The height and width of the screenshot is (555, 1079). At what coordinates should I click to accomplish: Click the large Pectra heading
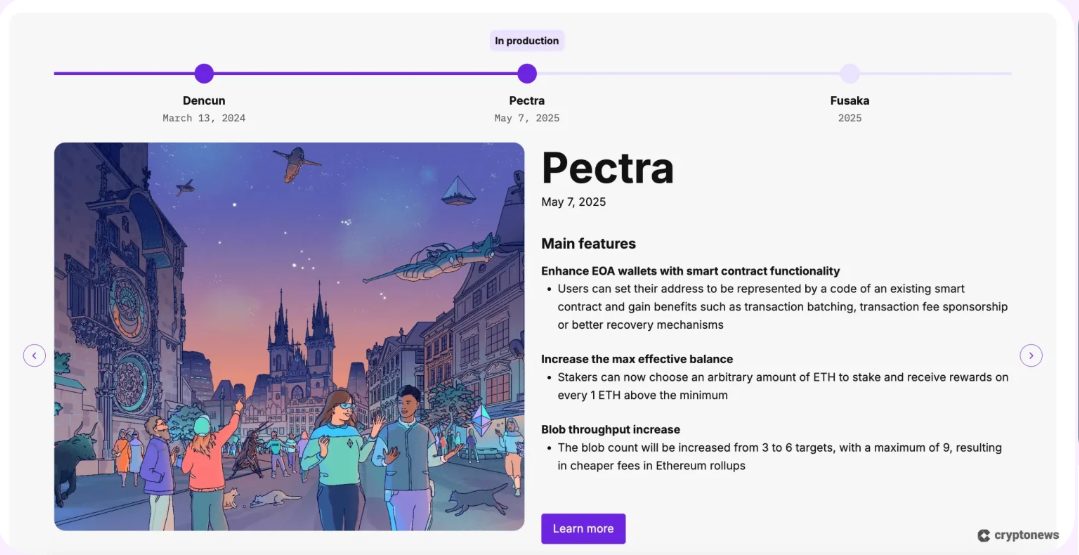click(x=607, y=168)
